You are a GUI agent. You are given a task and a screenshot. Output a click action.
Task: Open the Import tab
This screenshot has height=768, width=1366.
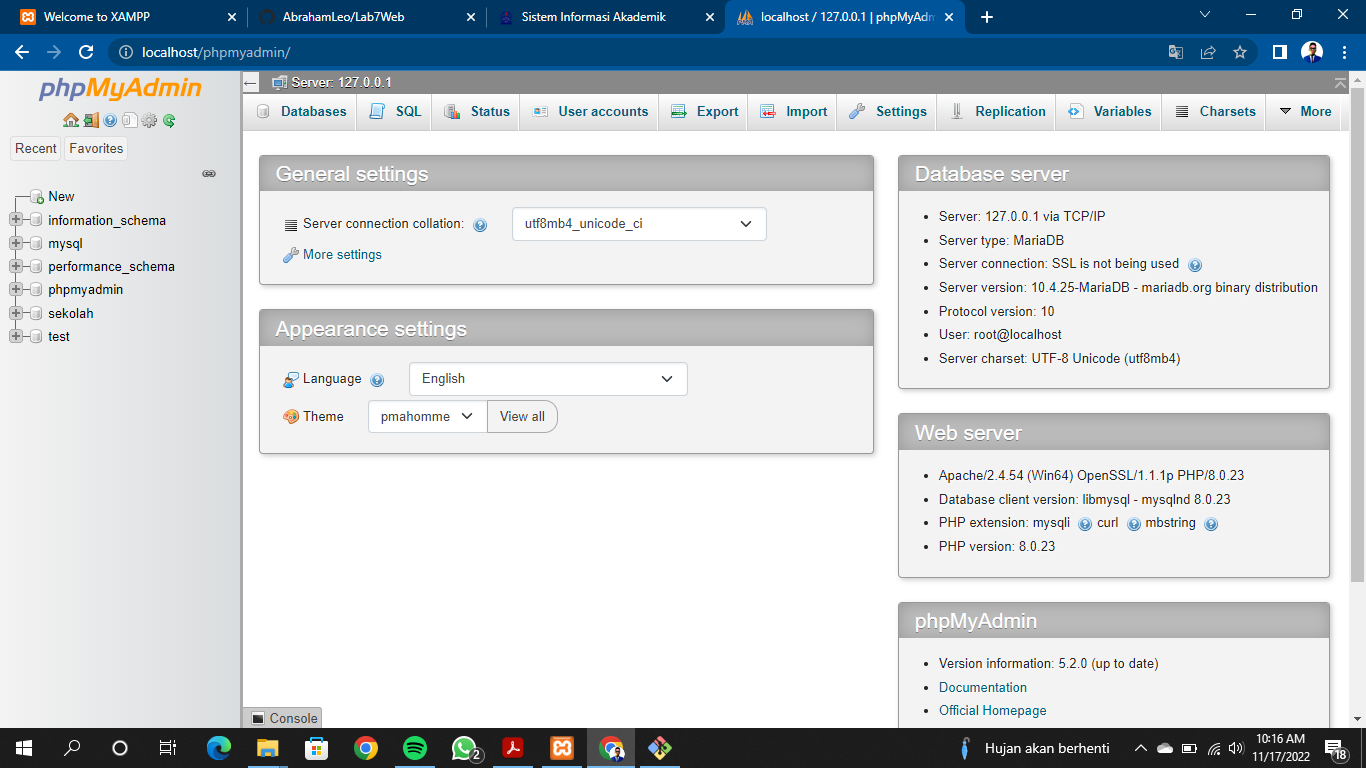(793, 112)
